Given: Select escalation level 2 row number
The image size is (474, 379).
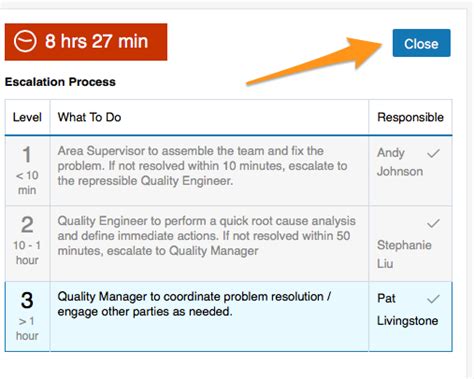Looking at the screenshot, I should (x=27, y=225).
